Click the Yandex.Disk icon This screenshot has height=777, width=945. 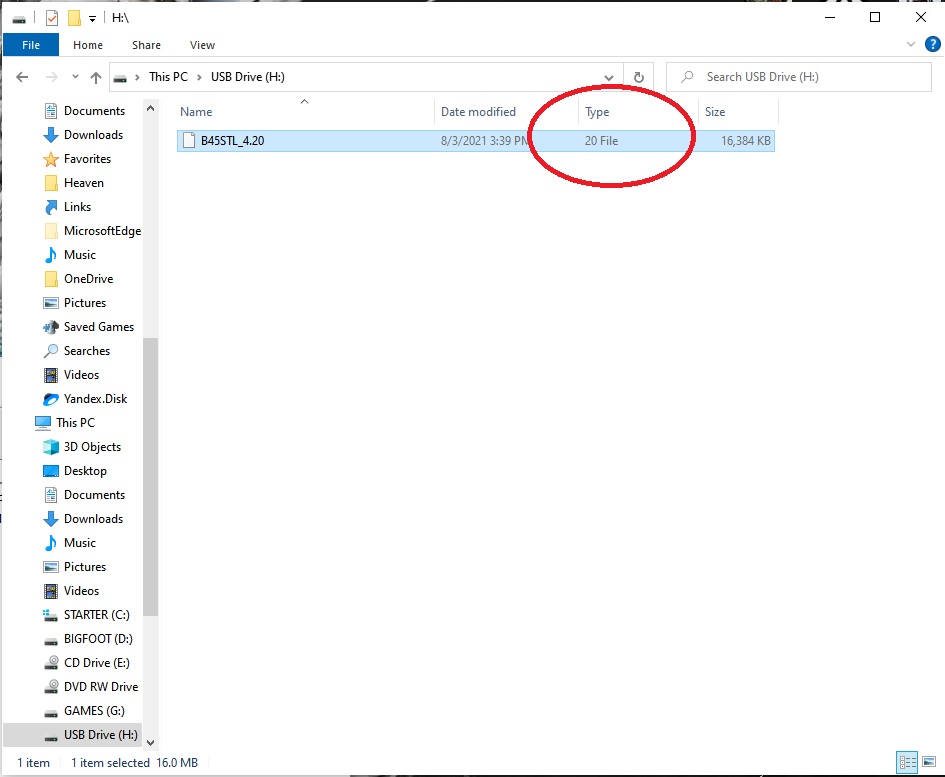51,399
